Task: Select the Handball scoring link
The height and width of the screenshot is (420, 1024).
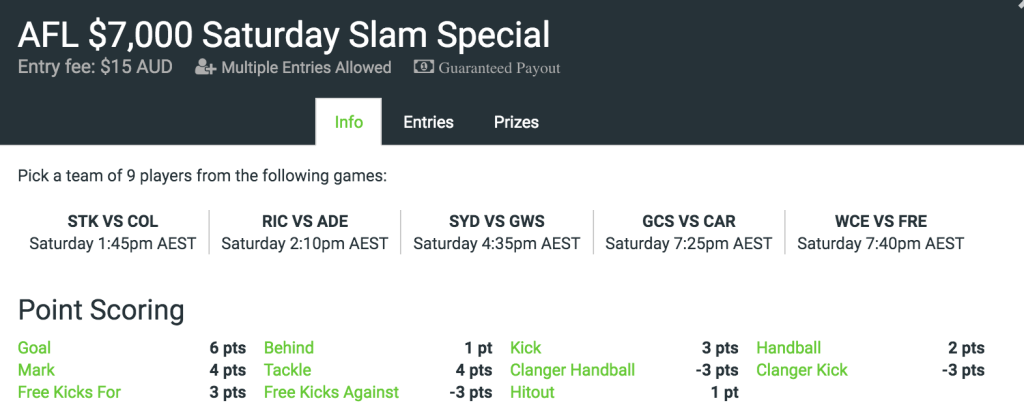Action: click(x=788, y=348)
